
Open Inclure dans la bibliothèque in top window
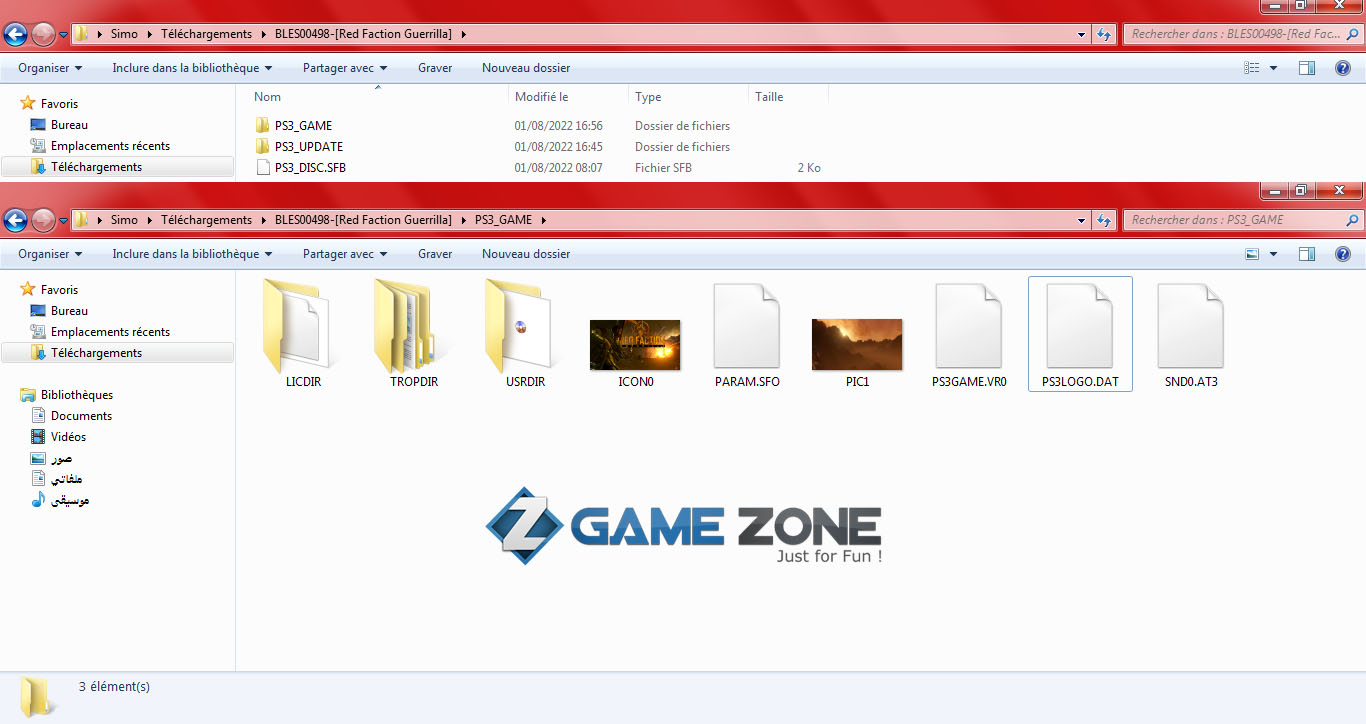click(192, 68)
